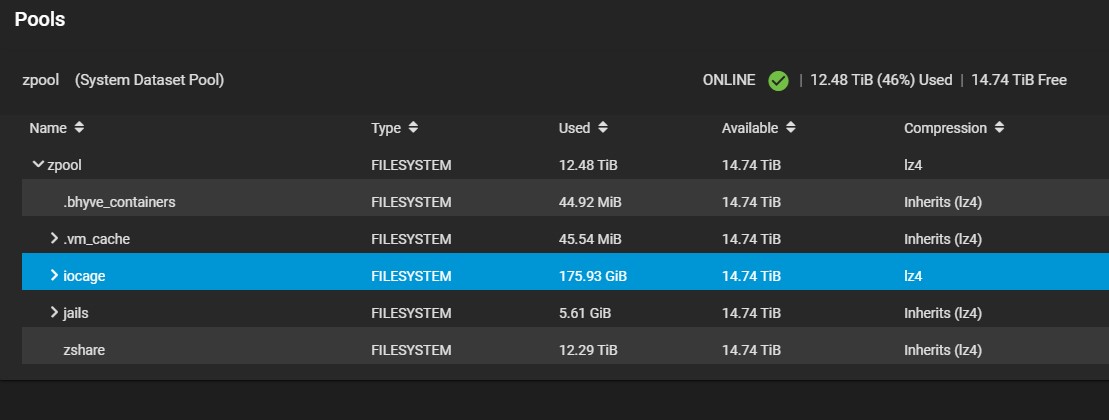Click the 14.74 TiB Free summary text
Screen dimensions: 1109x420
click(1019, 80)
